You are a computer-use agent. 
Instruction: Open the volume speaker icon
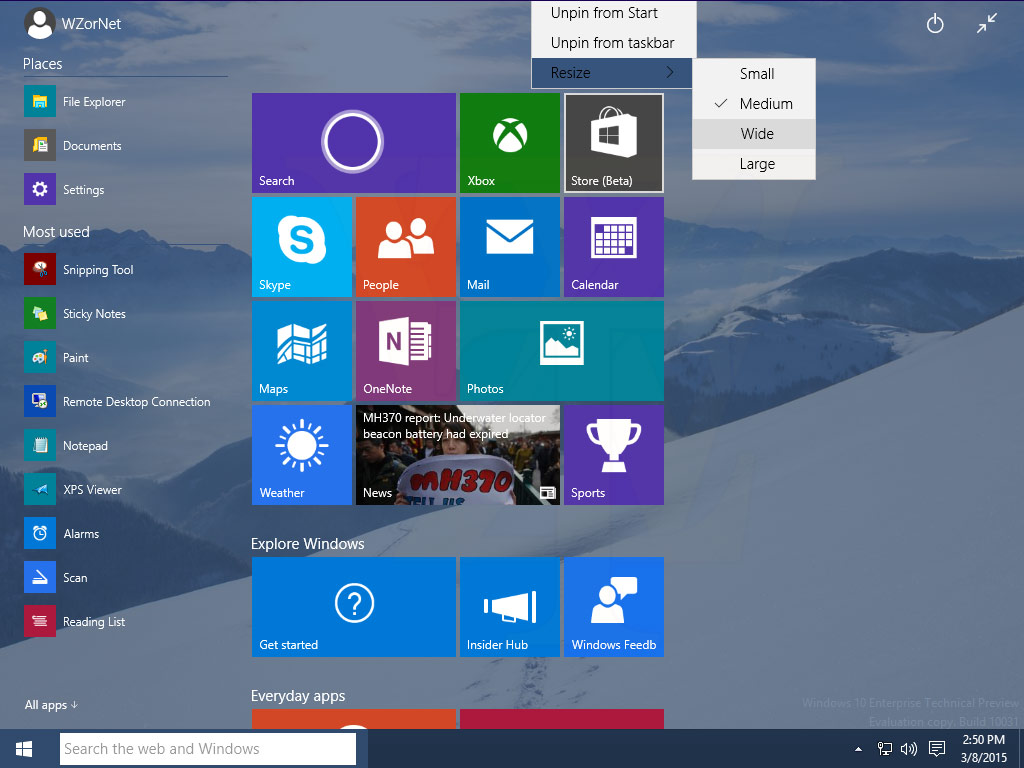(908, 748)
